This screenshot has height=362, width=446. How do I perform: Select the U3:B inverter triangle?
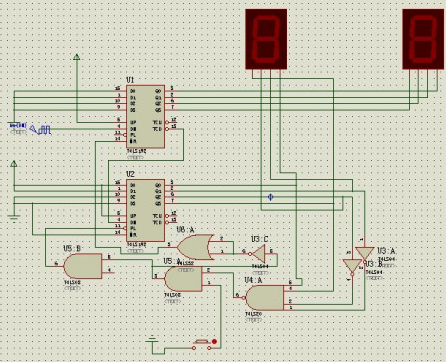352,266
